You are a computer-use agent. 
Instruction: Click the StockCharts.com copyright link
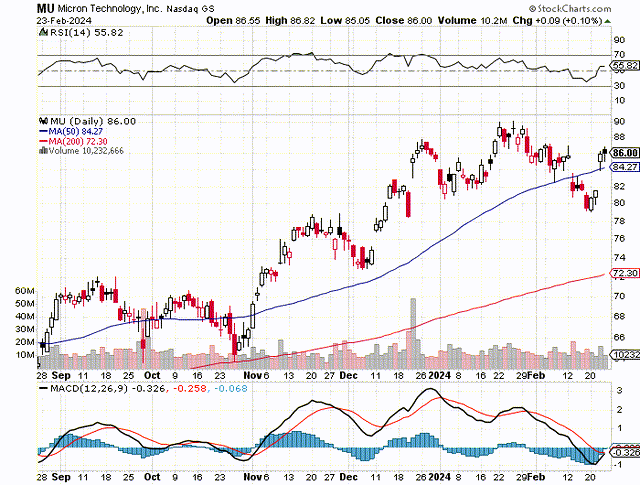click(x=570, y=9)
